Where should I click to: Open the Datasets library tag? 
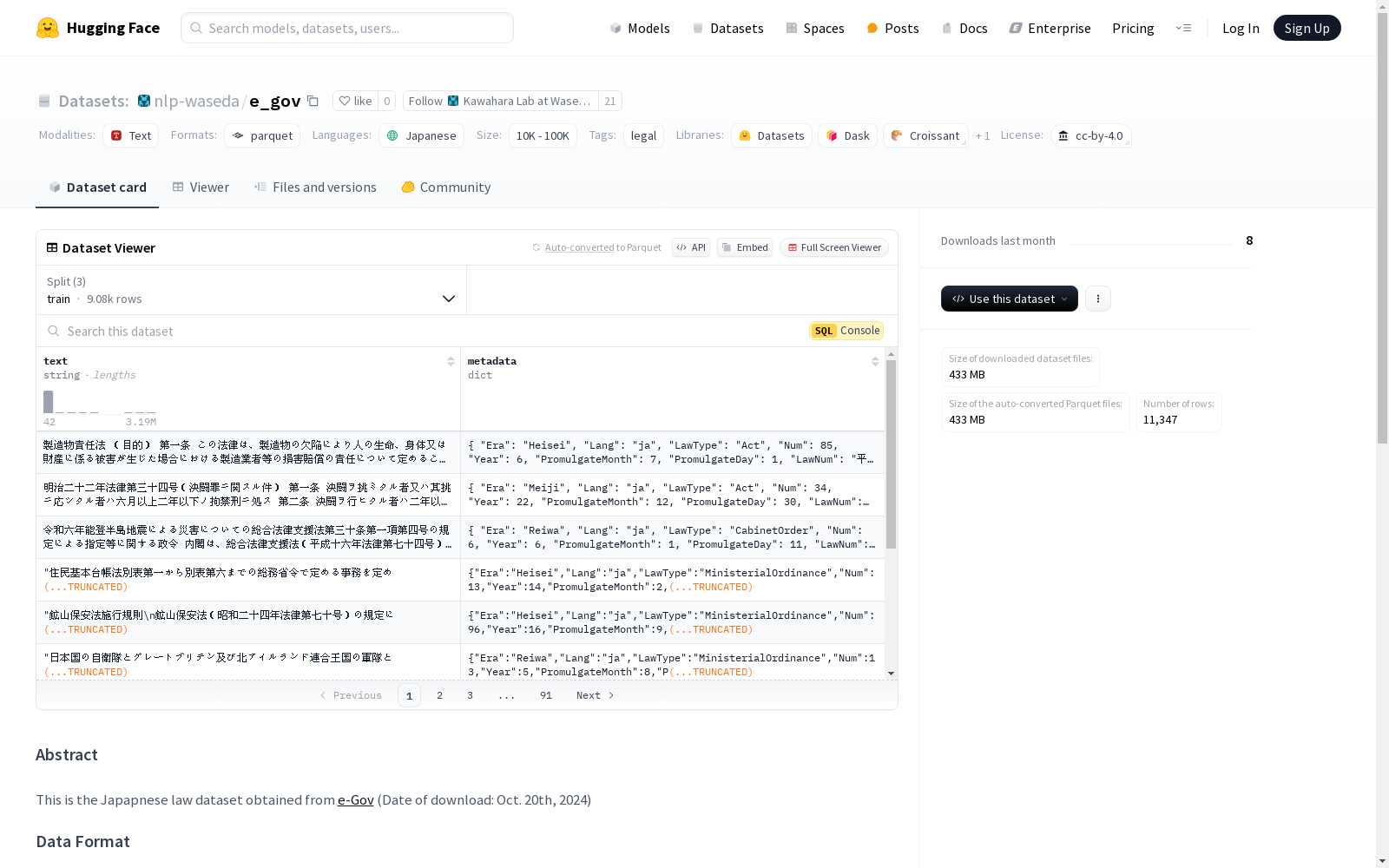point(772,135)
